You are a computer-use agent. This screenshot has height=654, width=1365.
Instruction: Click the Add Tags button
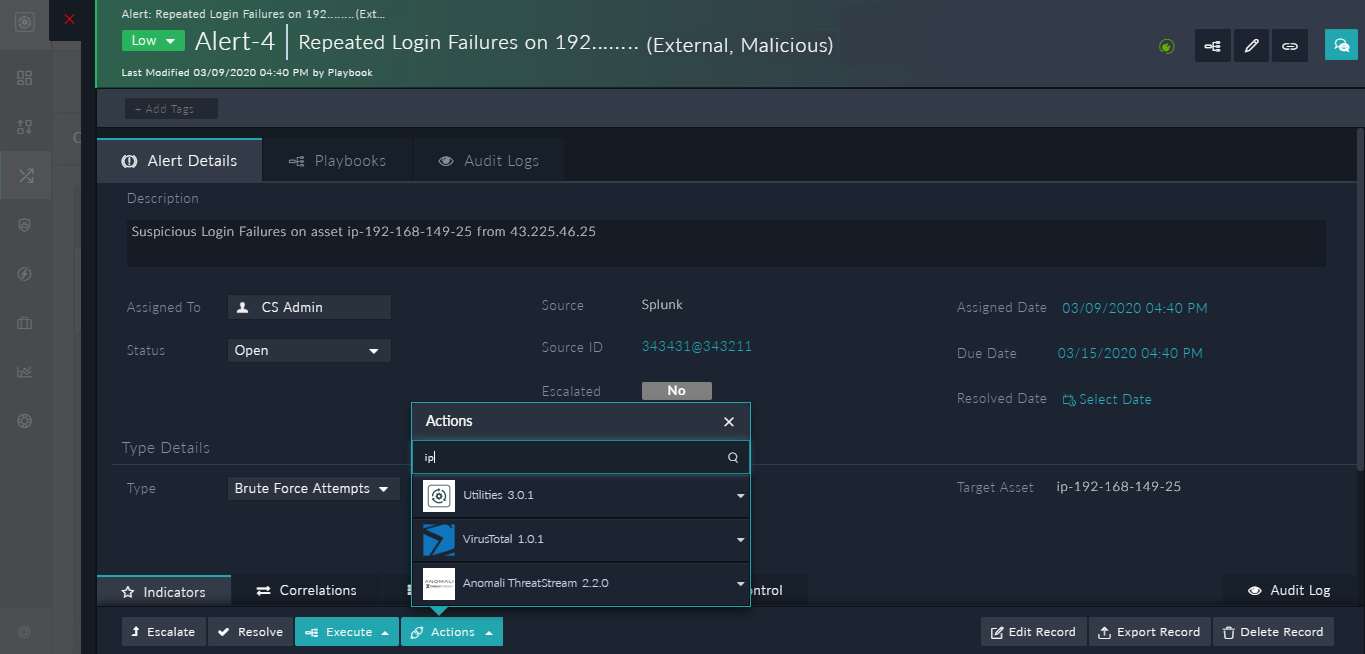[171, 109]
